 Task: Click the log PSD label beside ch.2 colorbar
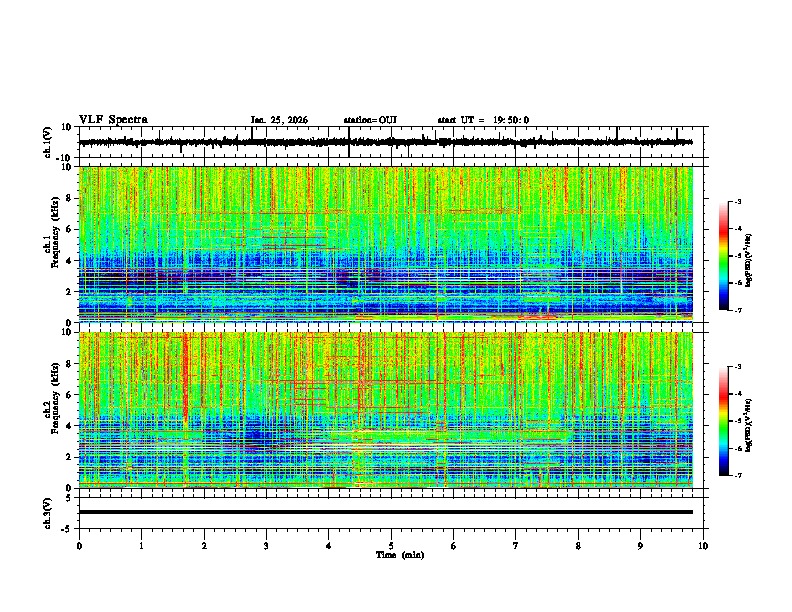pyautogui.click(x=748, y=425)
